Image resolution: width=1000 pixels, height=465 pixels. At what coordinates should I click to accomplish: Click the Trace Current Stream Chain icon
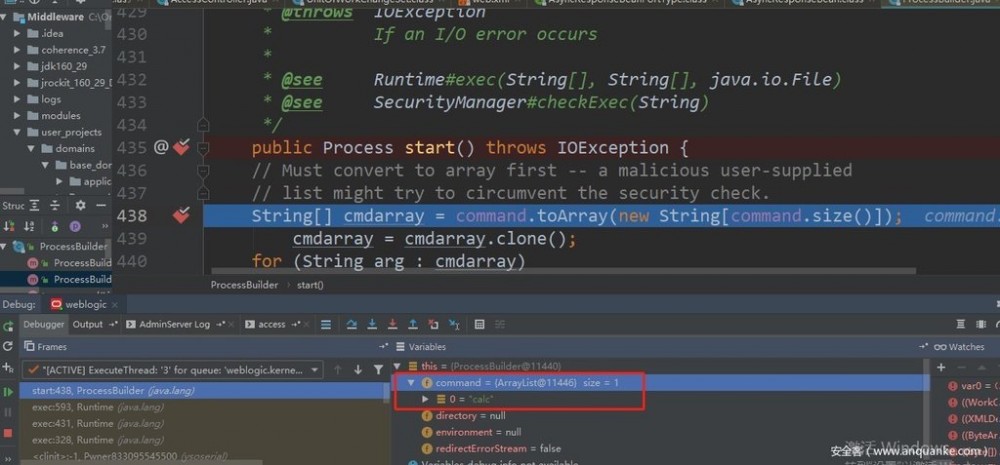(500, 325)
